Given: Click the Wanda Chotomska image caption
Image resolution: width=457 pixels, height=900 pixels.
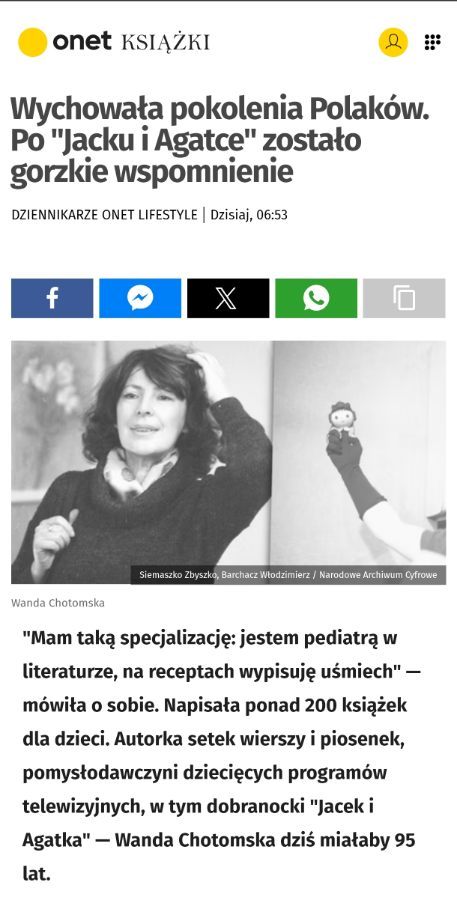Looking at the screenshot, I should (x=57, y=603).
